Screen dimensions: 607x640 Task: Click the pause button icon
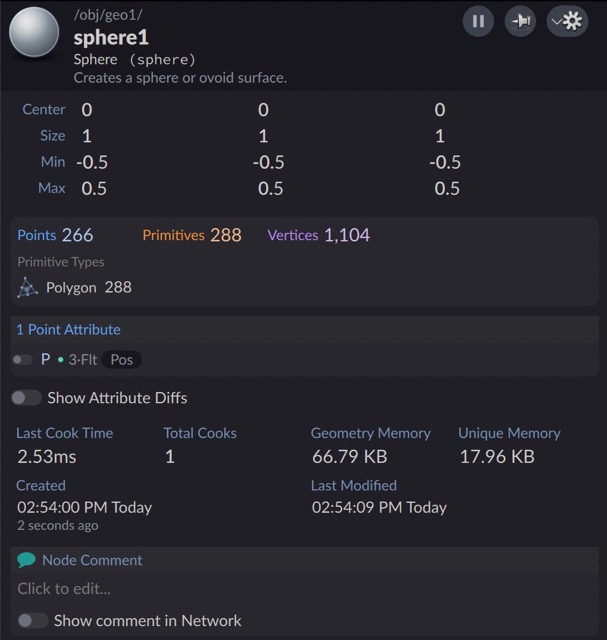tap(478, 21)
